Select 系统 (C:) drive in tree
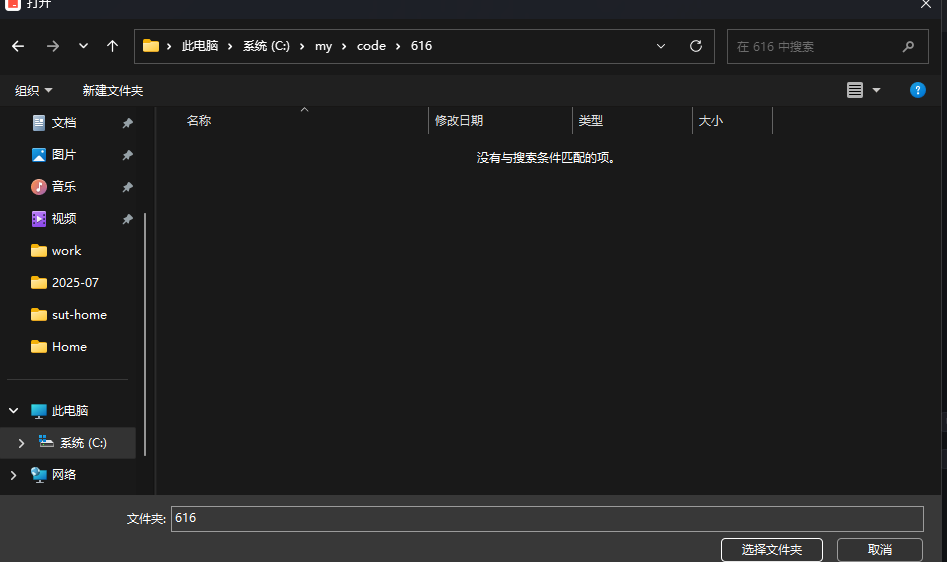947x562 pixels. point(83,443)
